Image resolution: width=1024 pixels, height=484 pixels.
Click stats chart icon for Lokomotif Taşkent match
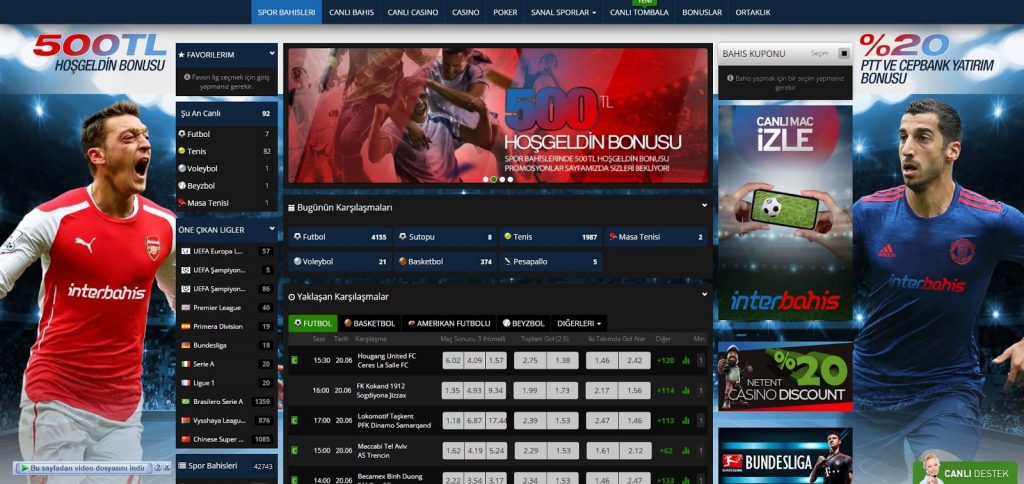(686, 421)
